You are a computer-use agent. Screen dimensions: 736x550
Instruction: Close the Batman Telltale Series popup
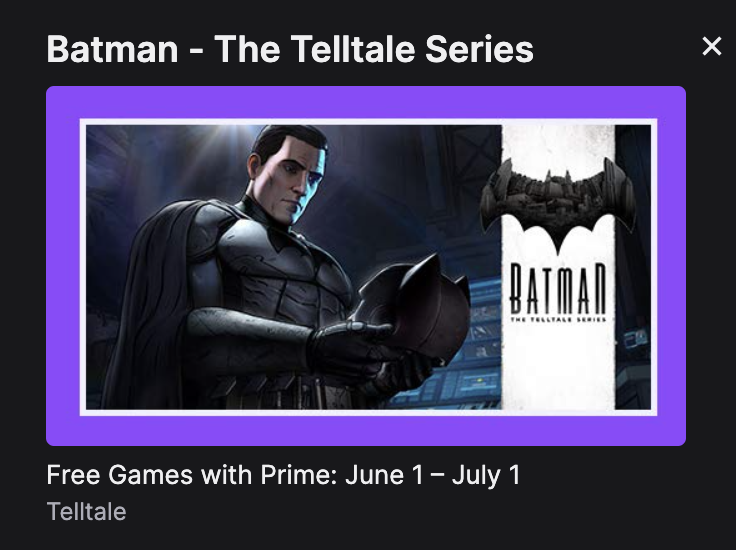(x=711, y=46)
